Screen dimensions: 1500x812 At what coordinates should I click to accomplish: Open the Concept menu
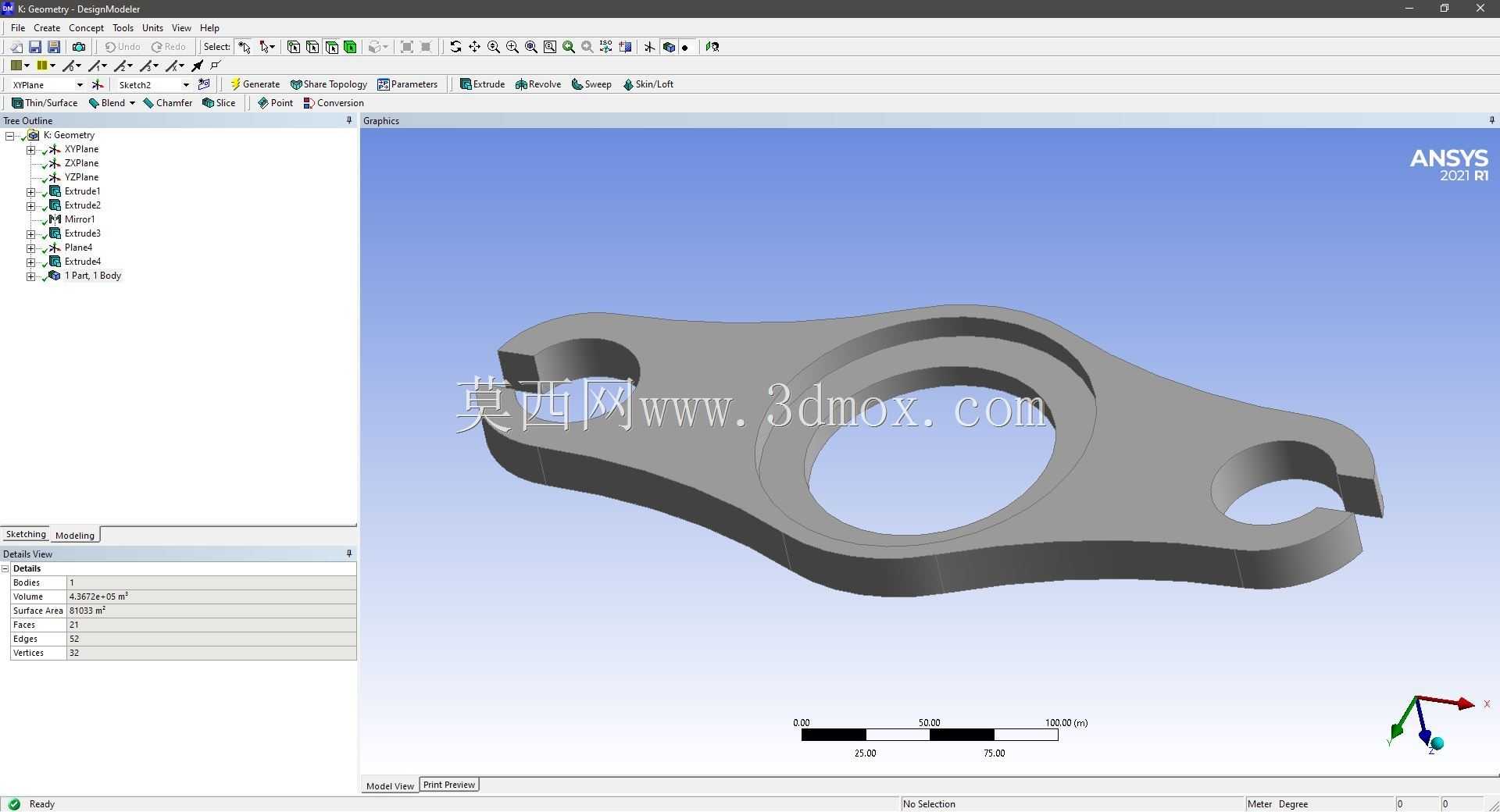(x=86, y=27)
